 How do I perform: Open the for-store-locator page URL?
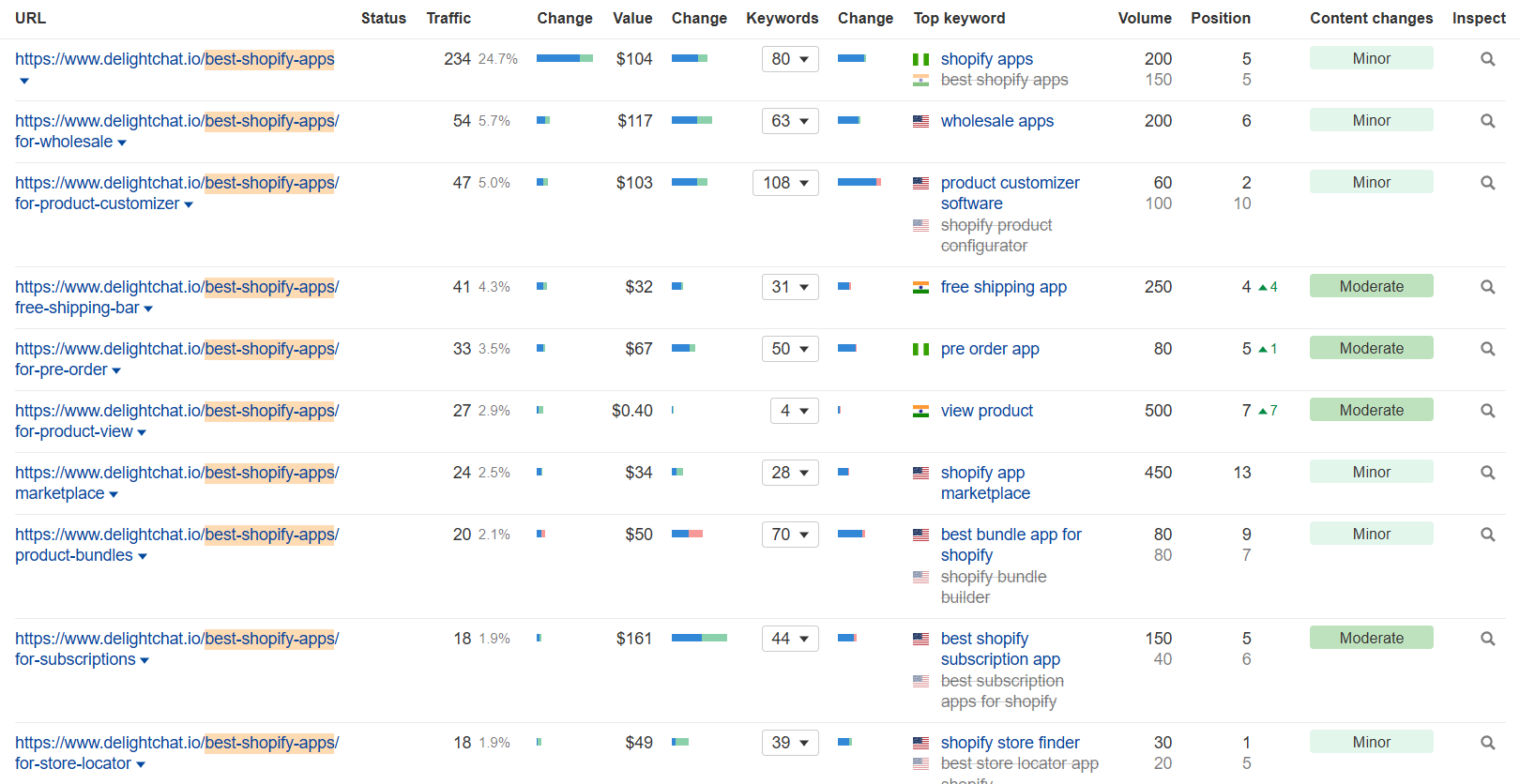point(177,753)
